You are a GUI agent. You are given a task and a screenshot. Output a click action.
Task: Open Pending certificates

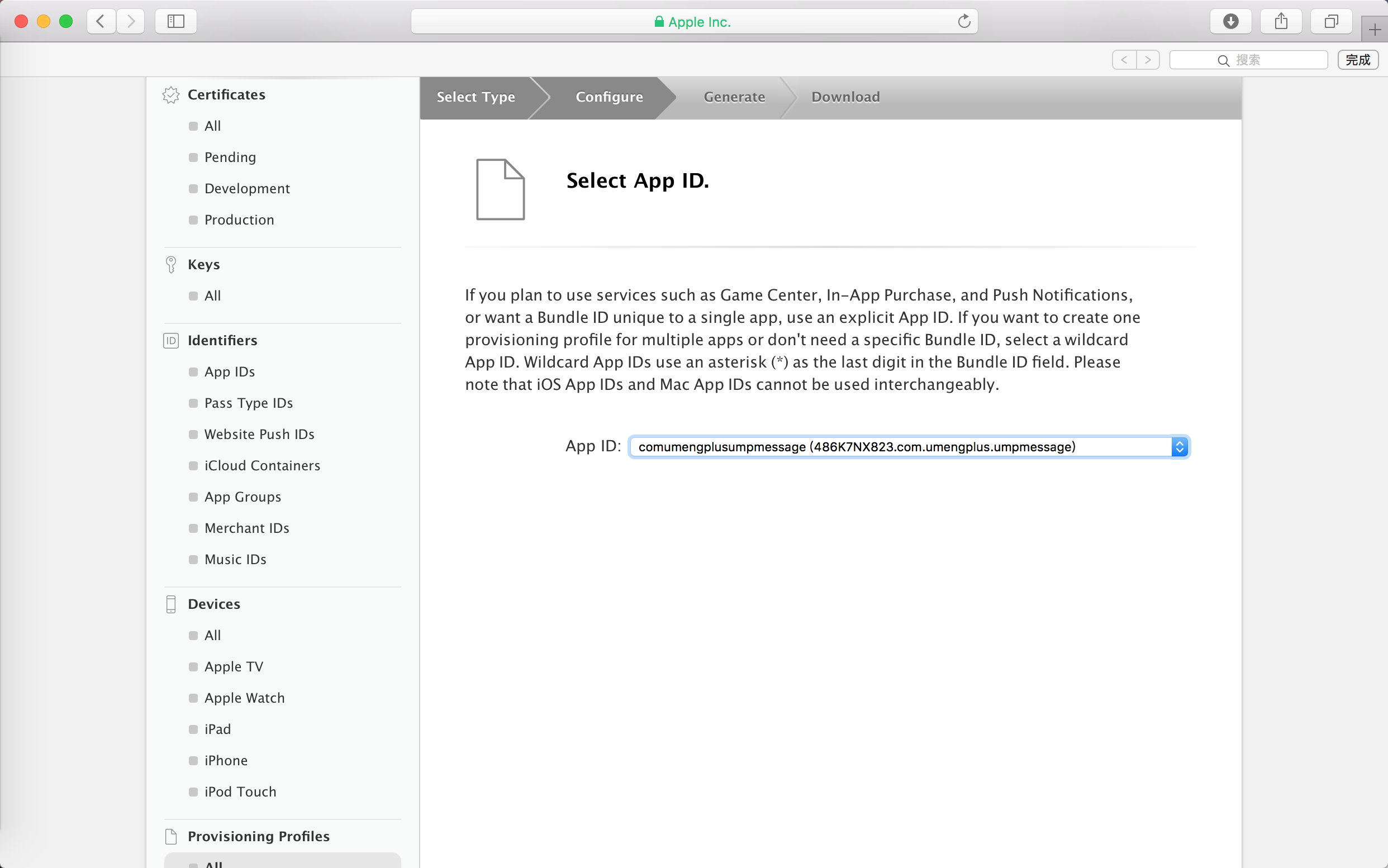click(x=230, y=158)
